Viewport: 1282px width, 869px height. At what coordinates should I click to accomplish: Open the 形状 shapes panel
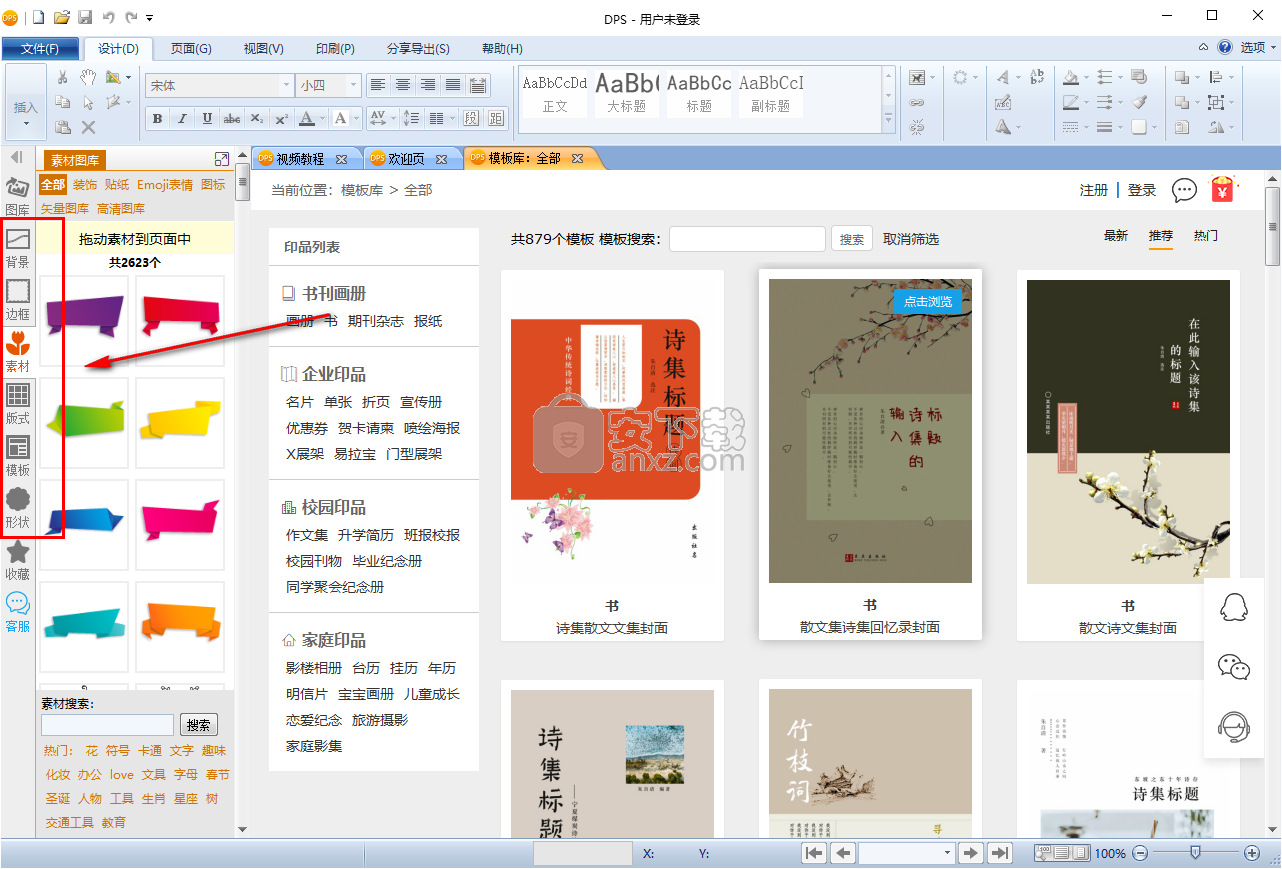[17, 507]
